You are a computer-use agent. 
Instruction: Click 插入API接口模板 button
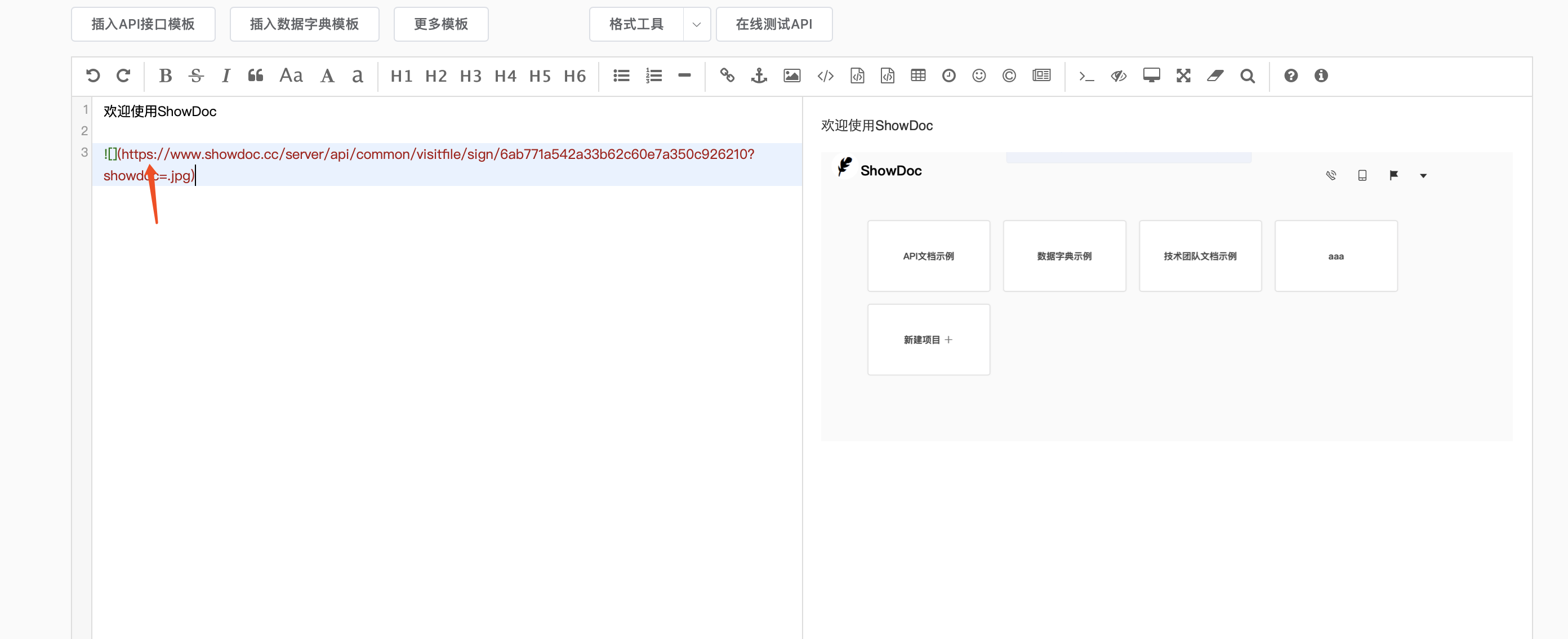143,24
